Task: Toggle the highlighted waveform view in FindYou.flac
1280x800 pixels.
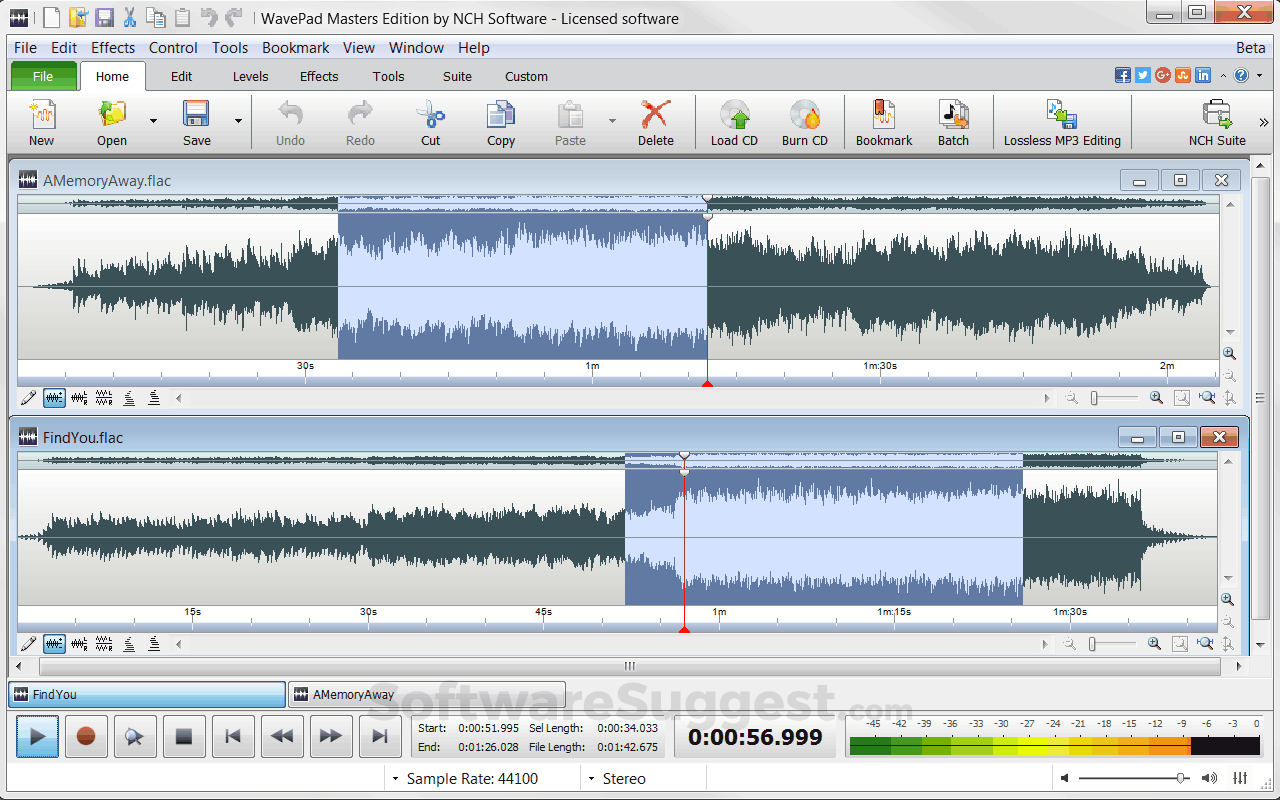Action: [x=54, y=644]
